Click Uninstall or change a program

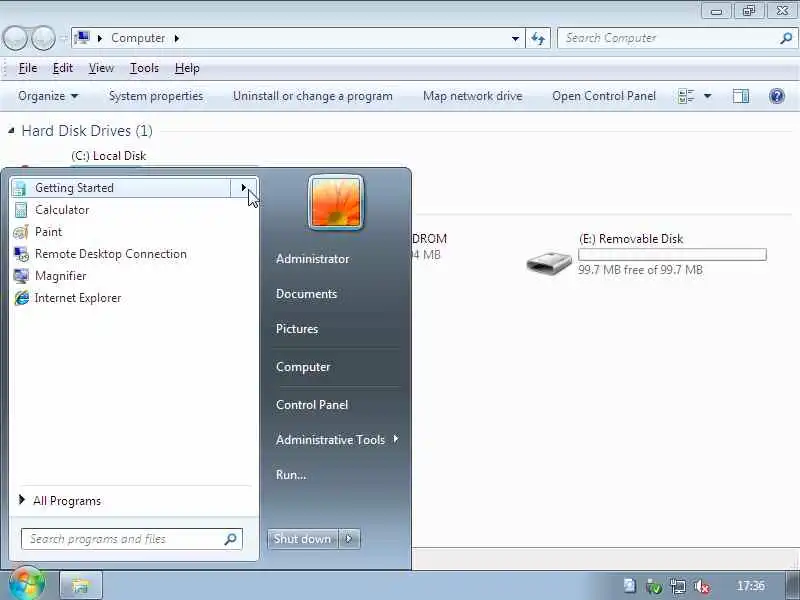(313, 96)
